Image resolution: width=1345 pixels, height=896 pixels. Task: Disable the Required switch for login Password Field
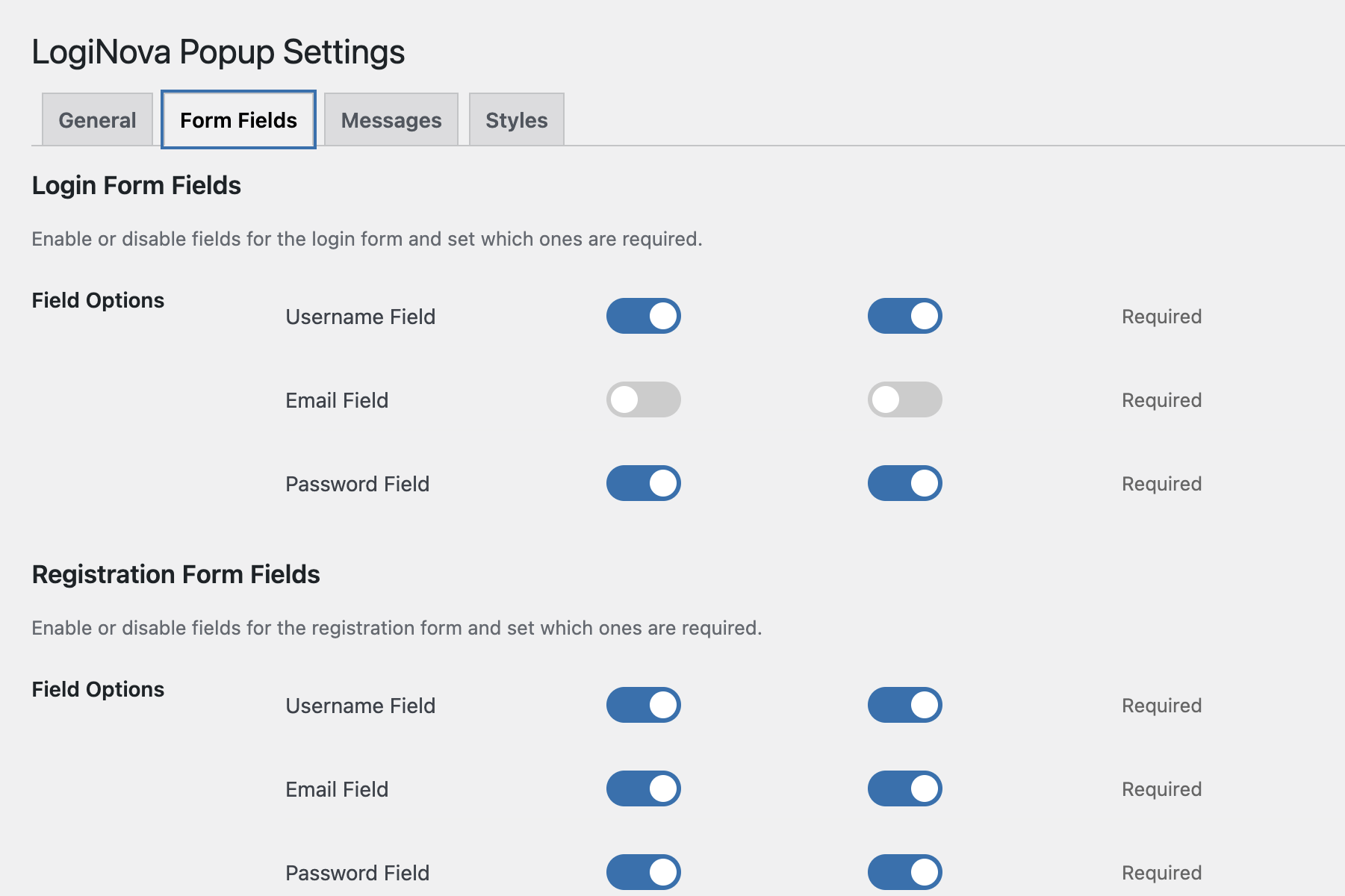[x=904, y=483]
